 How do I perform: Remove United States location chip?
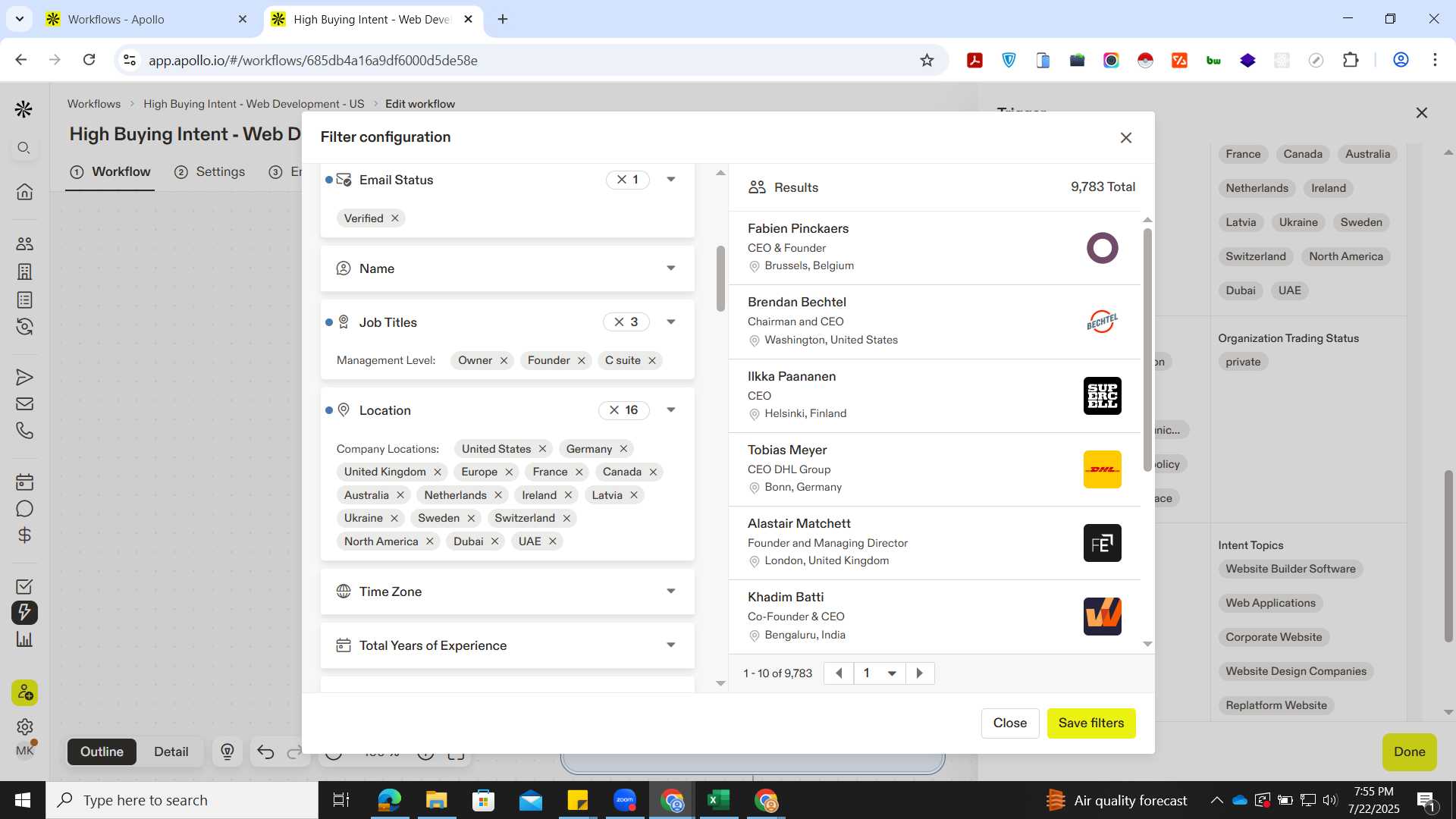[x=542, y=449]
